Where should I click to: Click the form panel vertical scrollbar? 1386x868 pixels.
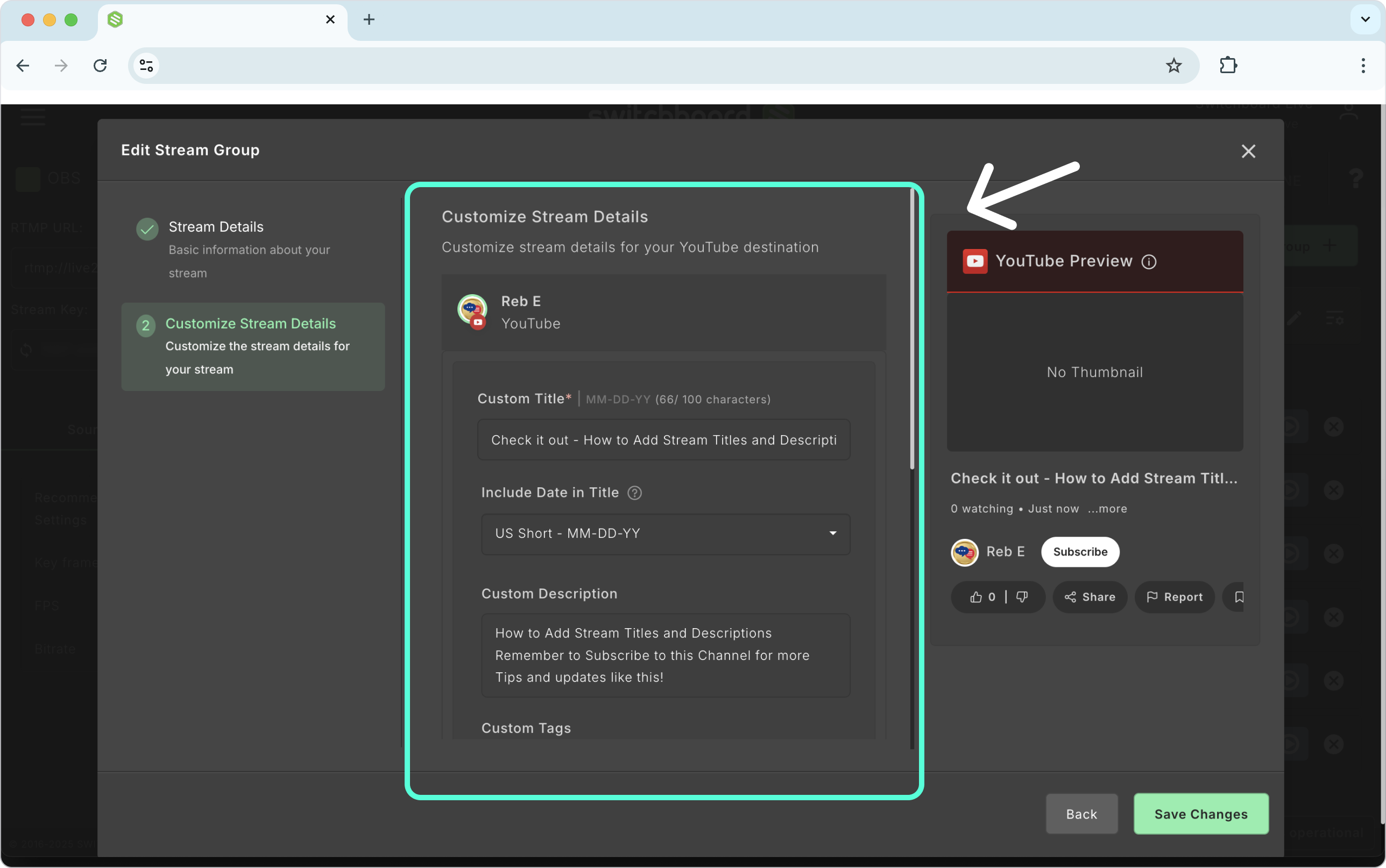912,329
